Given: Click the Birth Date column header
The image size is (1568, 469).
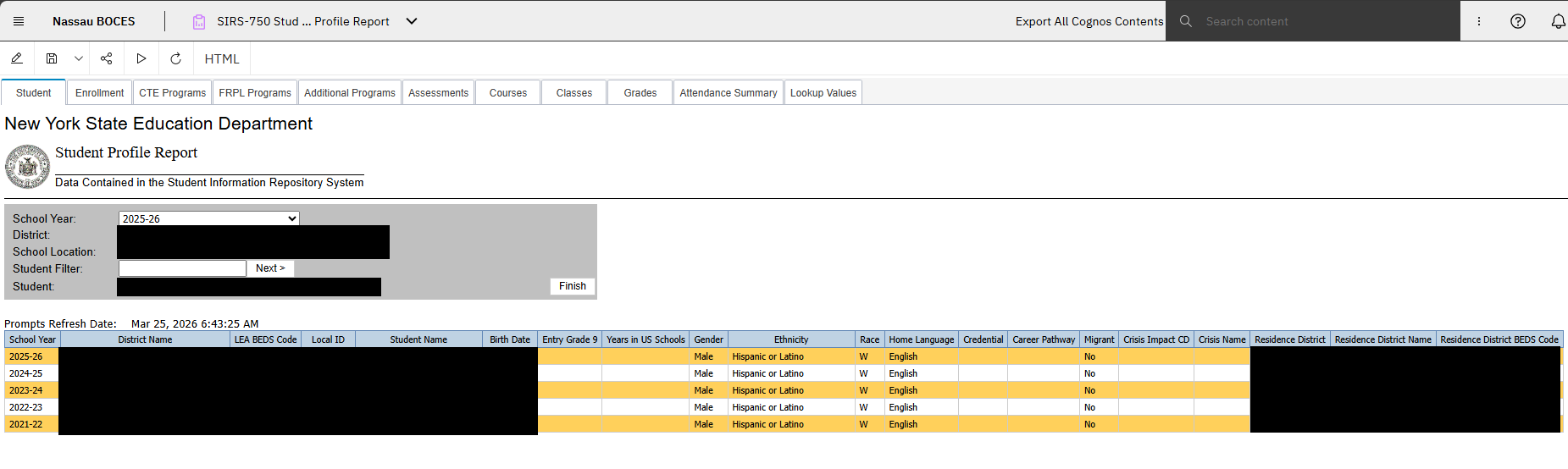Looking at the screenshot, I should (x=510, y=339).
